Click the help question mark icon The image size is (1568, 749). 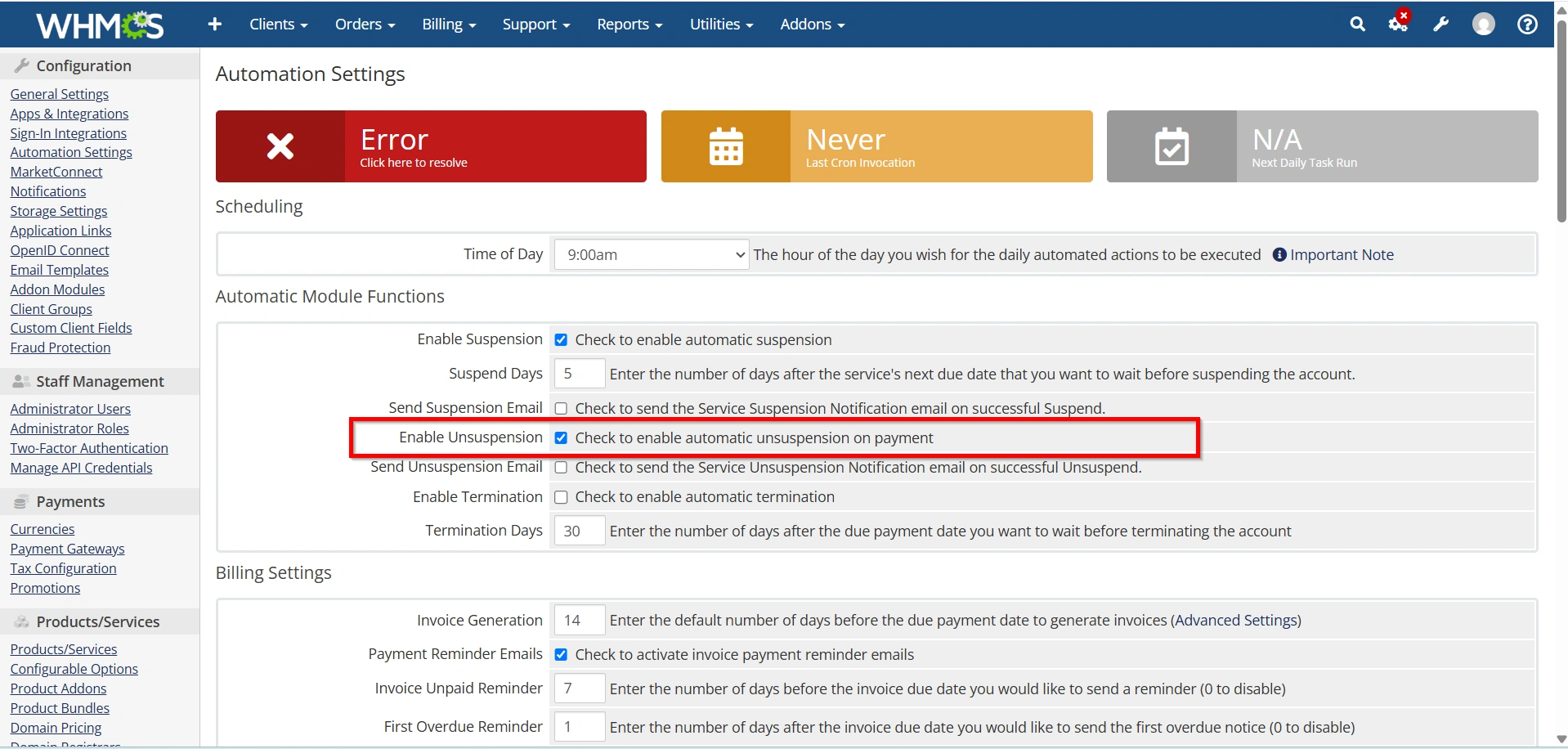[1527, 25]
